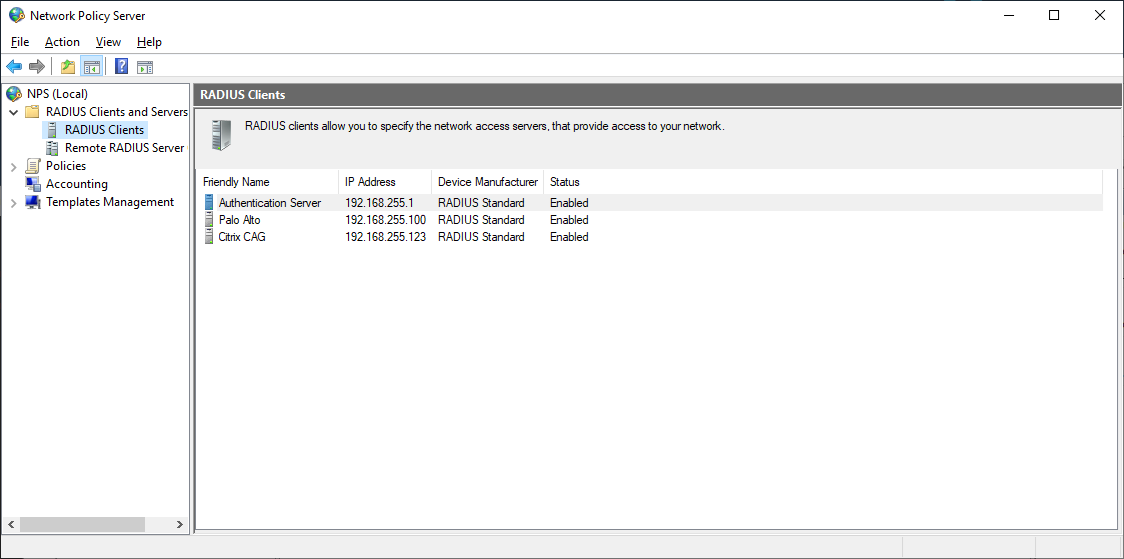Click the Network Policy Server title bar icon
1124x559 pixels.
(16, 15)
